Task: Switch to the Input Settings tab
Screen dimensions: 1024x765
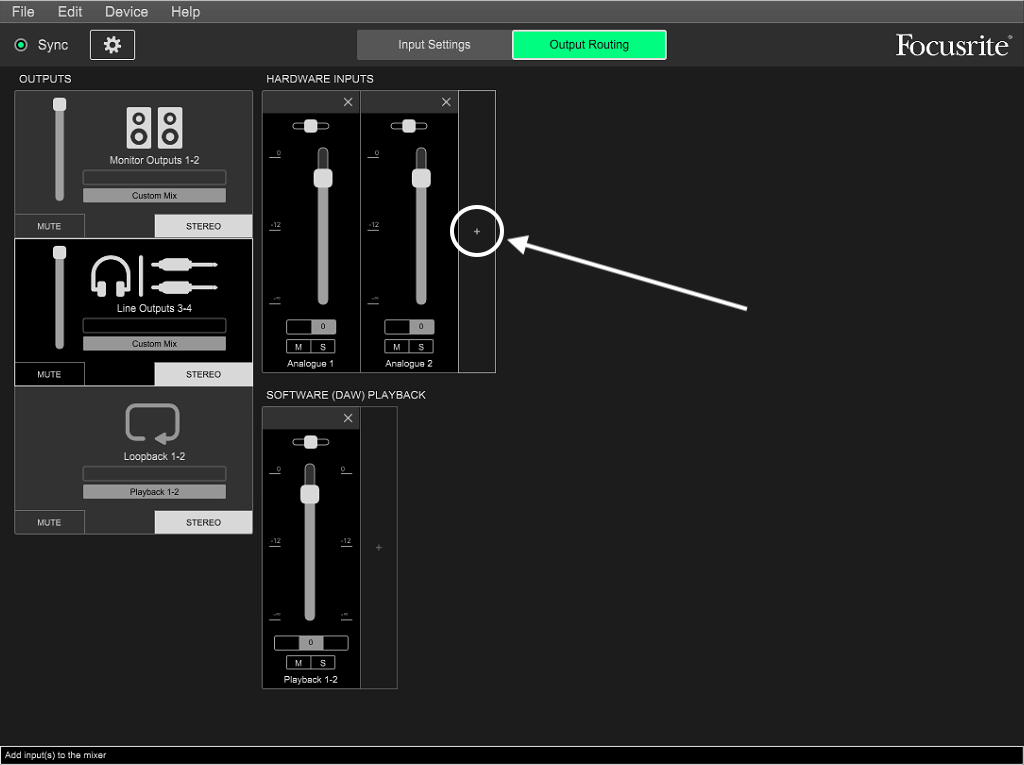Action: pos(434,45)
